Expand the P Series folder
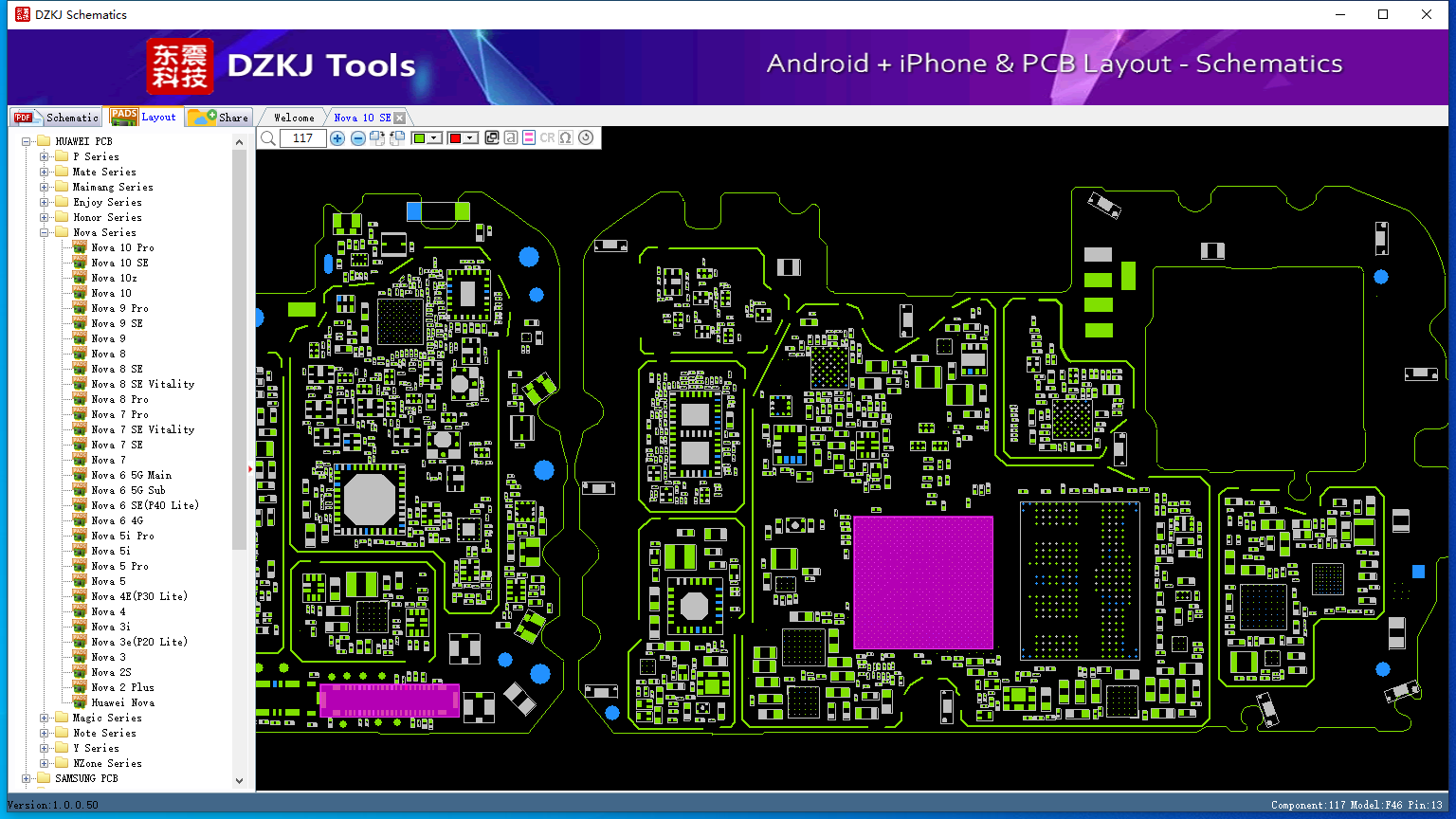 point(45,156)
